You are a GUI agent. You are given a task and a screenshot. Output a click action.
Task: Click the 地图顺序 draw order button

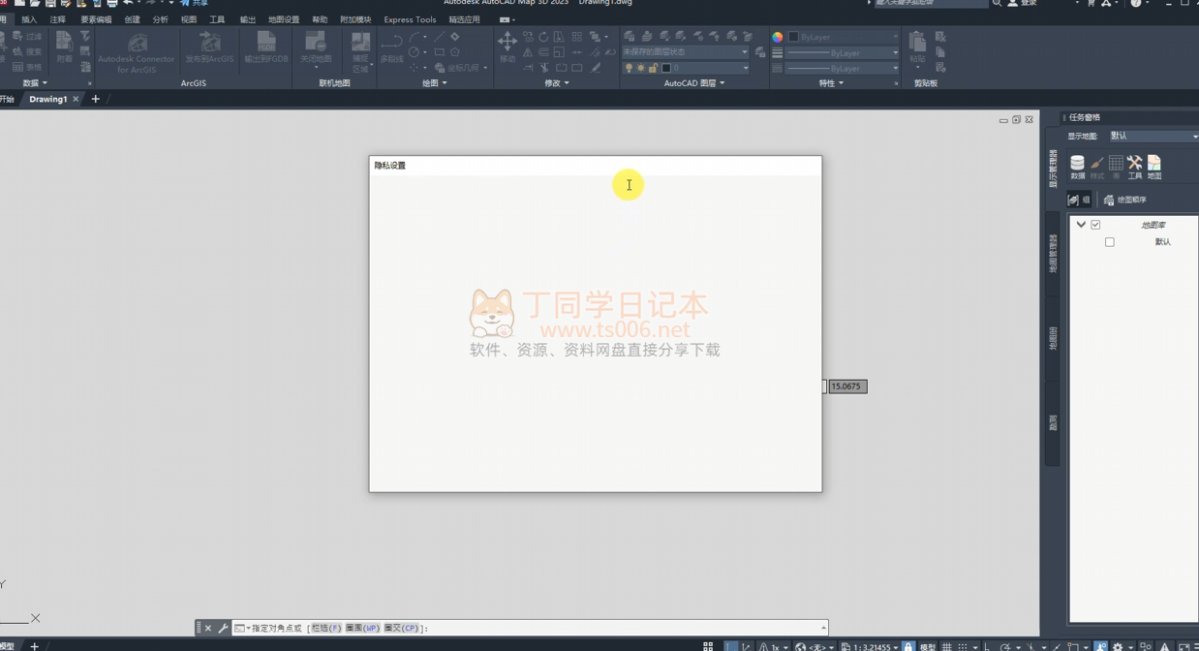pos(1125,200)
